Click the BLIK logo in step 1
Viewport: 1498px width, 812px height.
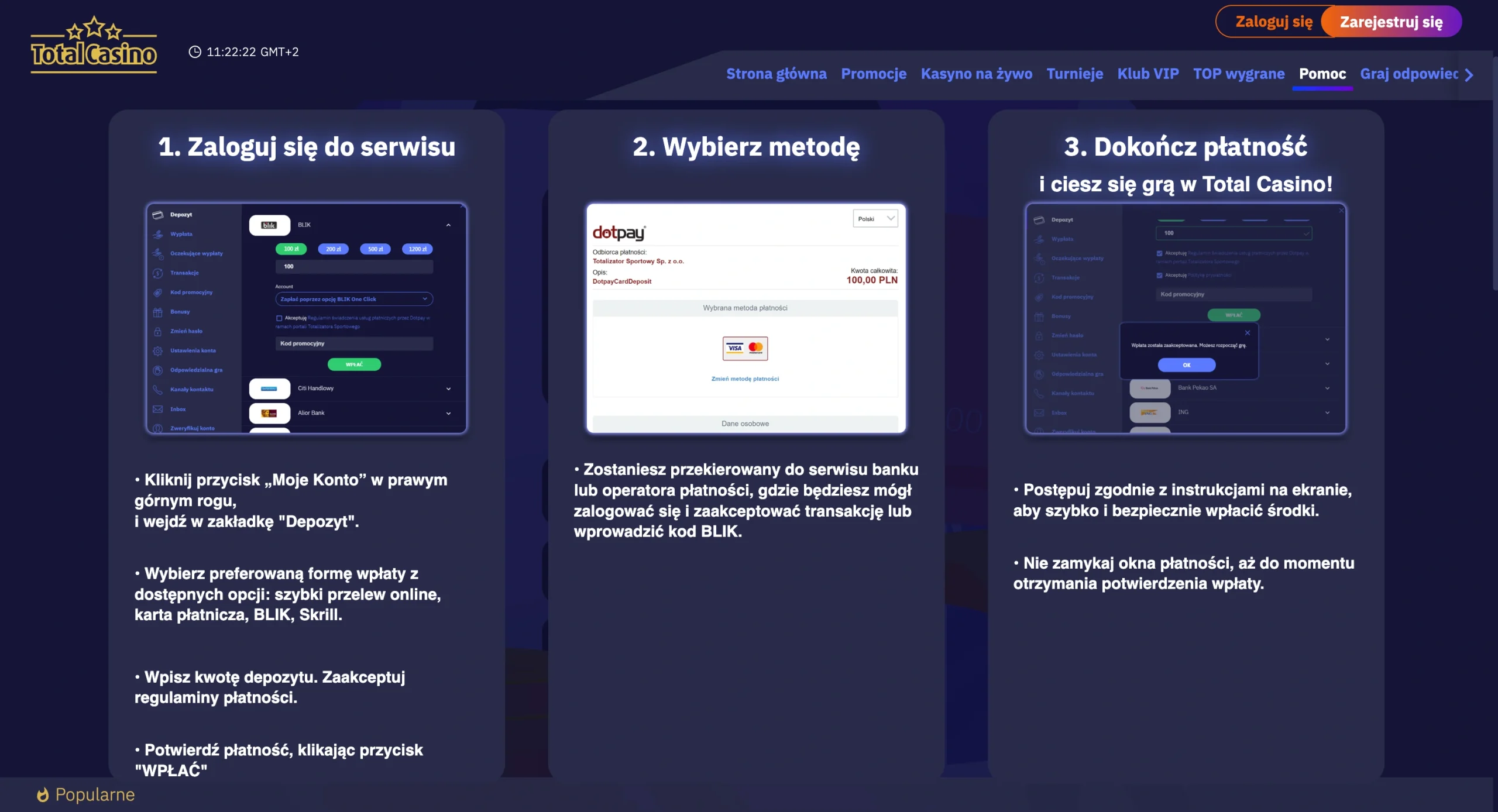269,225
